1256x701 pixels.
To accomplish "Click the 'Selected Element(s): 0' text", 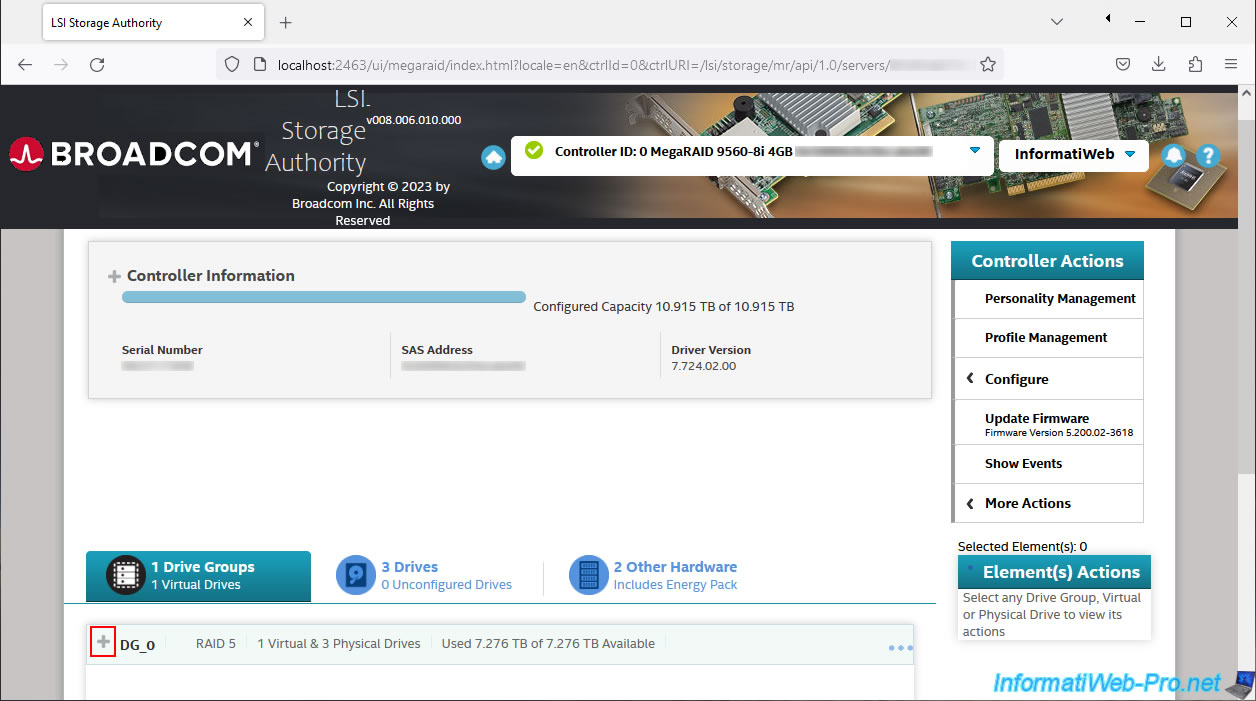I will click(x=1022, y=547).
